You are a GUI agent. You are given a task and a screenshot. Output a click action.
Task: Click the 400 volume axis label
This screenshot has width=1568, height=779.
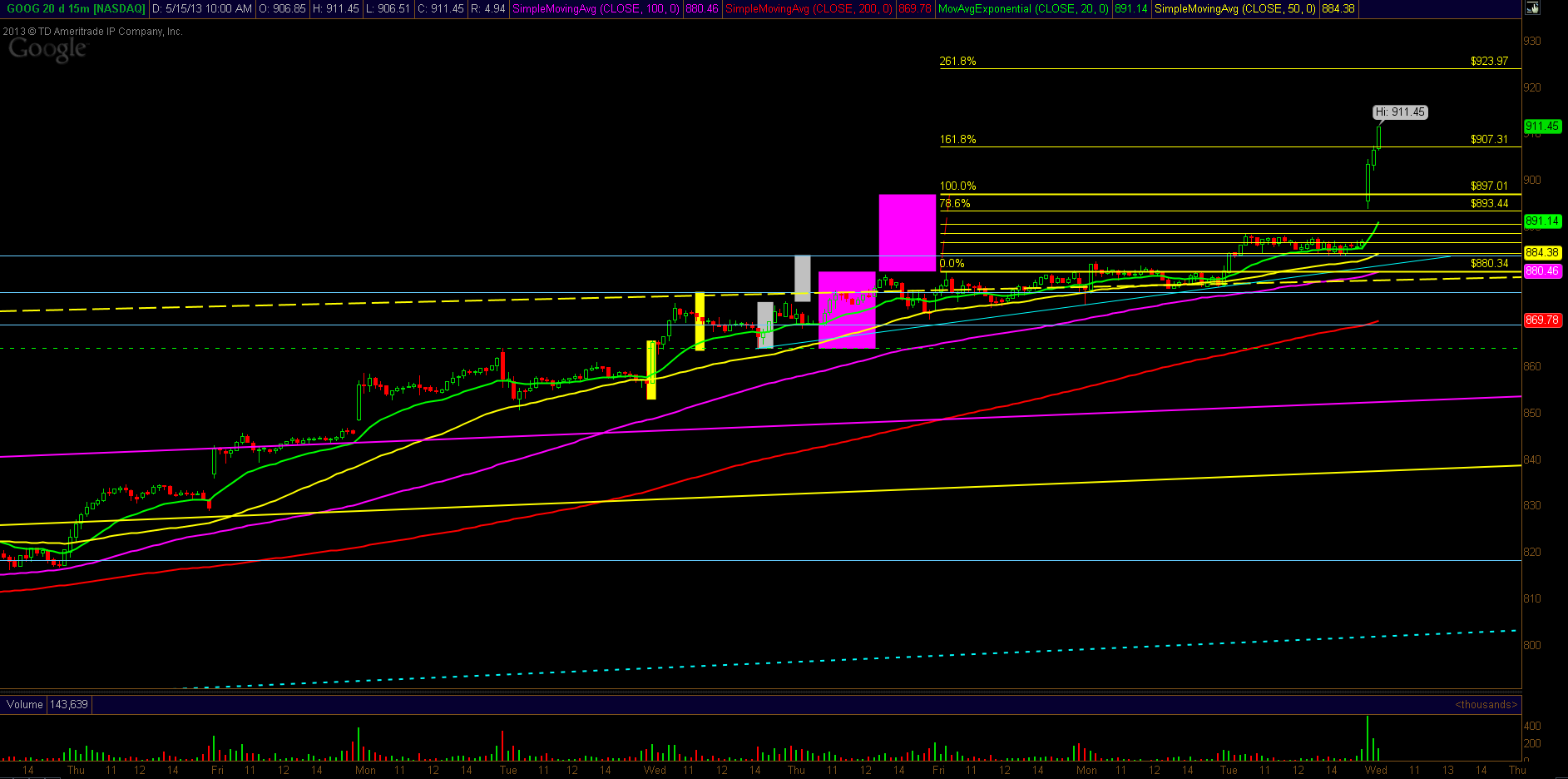(x=1532, y=727)
